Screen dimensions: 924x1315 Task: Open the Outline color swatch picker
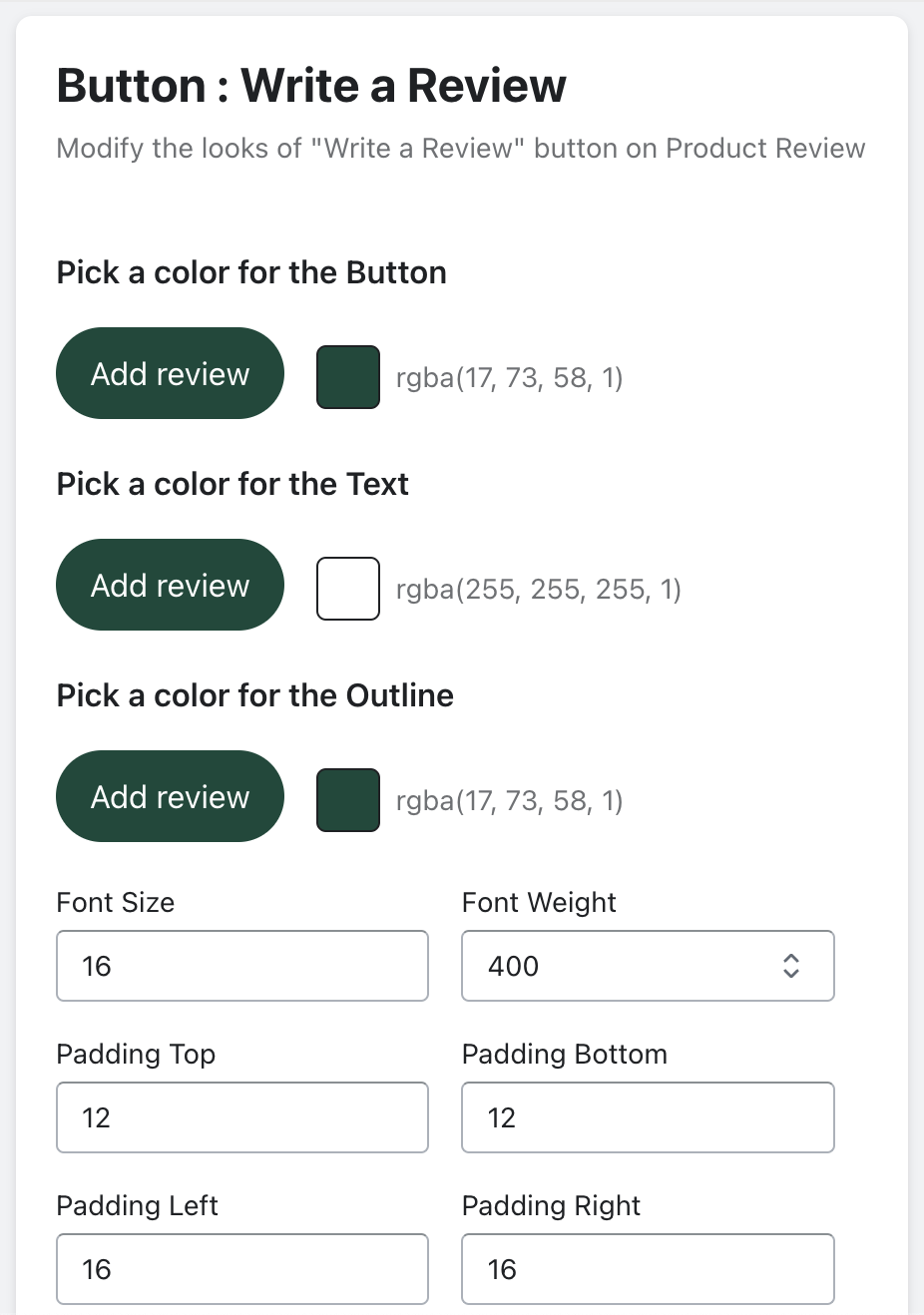[347, 800]
